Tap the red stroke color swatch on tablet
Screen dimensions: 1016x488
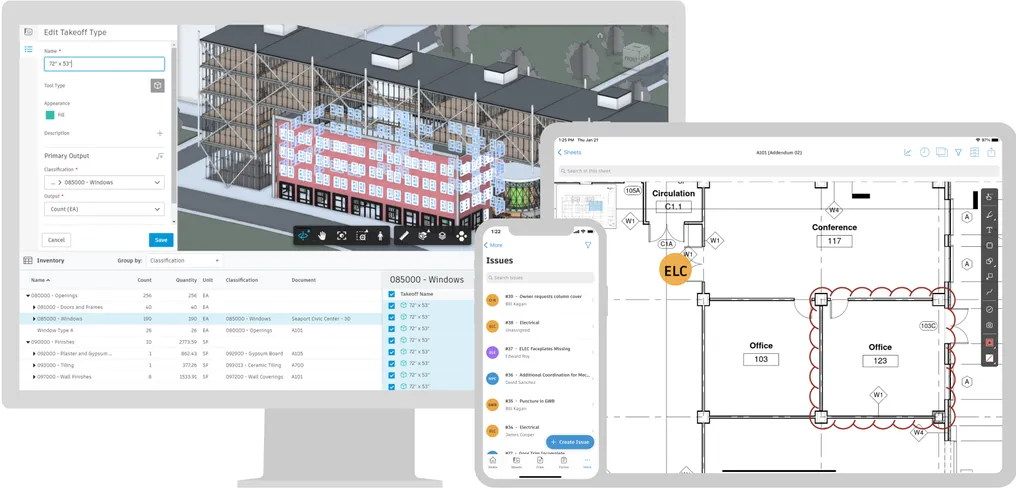click(x=989, y=342)
